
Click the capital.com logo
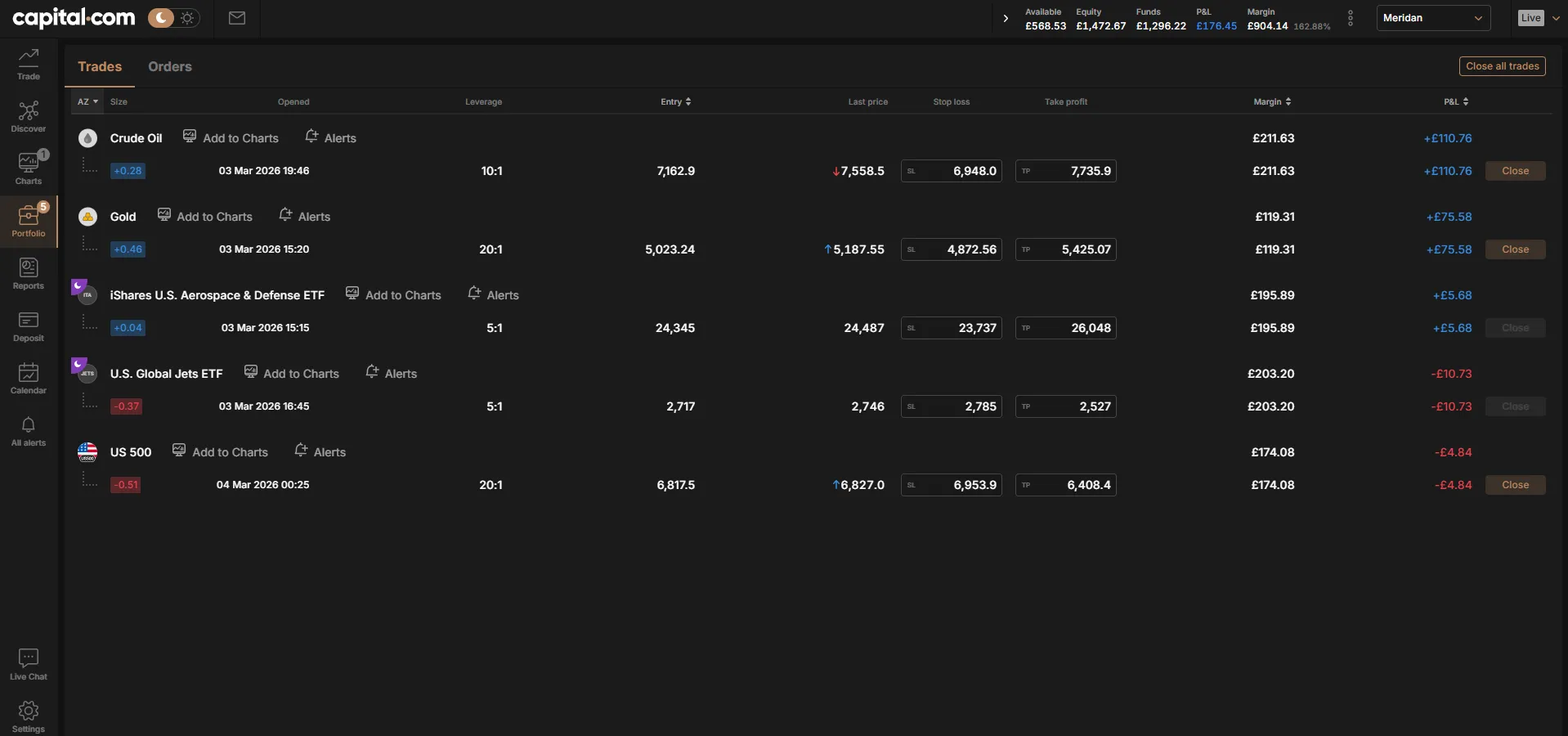(x=74, y=17)
